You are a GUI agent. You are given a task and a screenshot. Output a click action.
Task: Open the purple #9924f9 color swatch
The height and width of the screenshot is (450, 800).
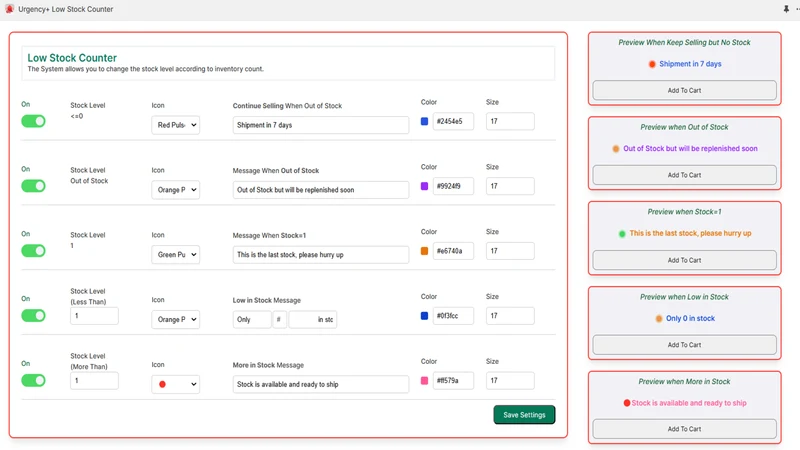tap(424, 186)
